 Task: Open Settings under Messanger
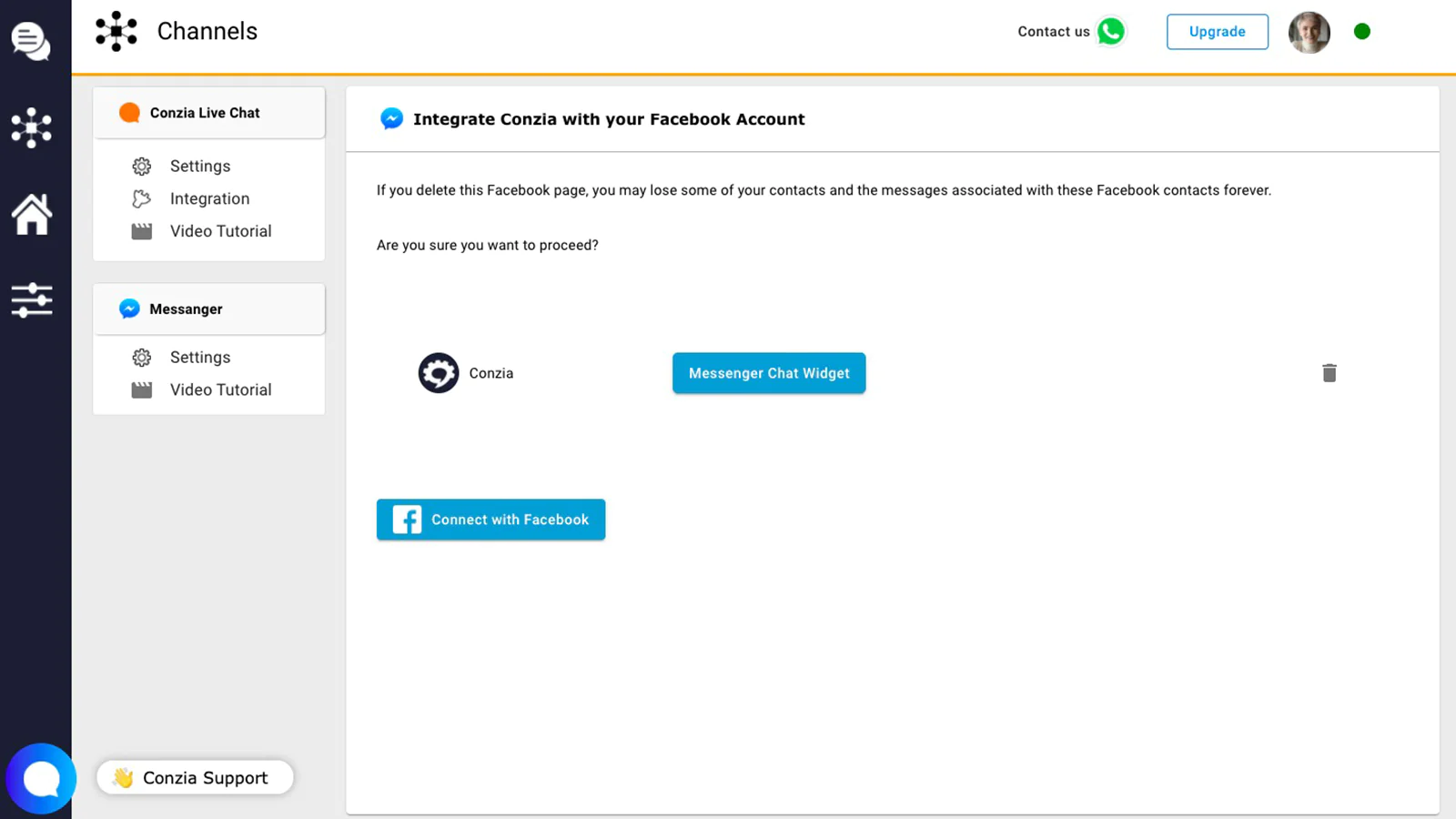point(200,358)
